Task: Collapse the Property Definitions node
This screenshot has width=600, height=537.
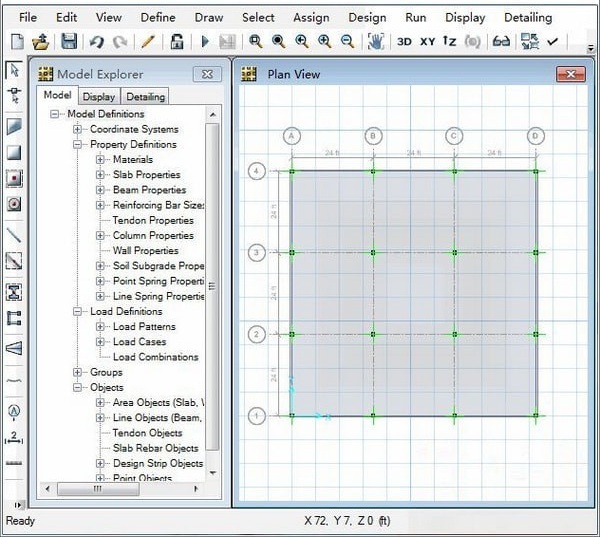Action: (77, 145)
